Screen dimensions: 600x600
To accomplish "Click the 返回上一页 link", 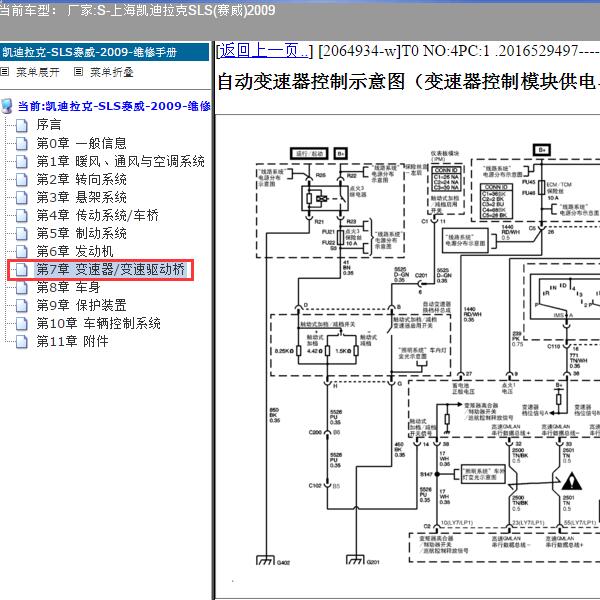I will click(x=264, y=51).
